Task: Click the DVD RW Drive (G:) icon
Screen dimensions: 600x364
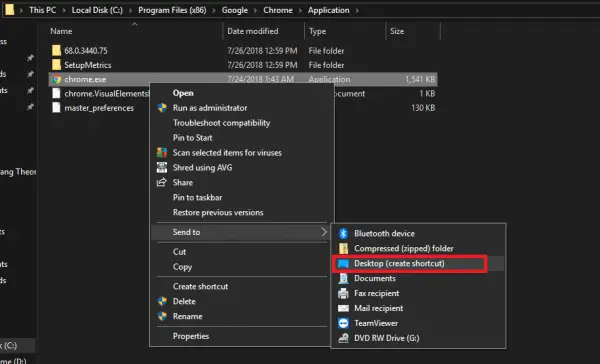Action: point(343,338)
